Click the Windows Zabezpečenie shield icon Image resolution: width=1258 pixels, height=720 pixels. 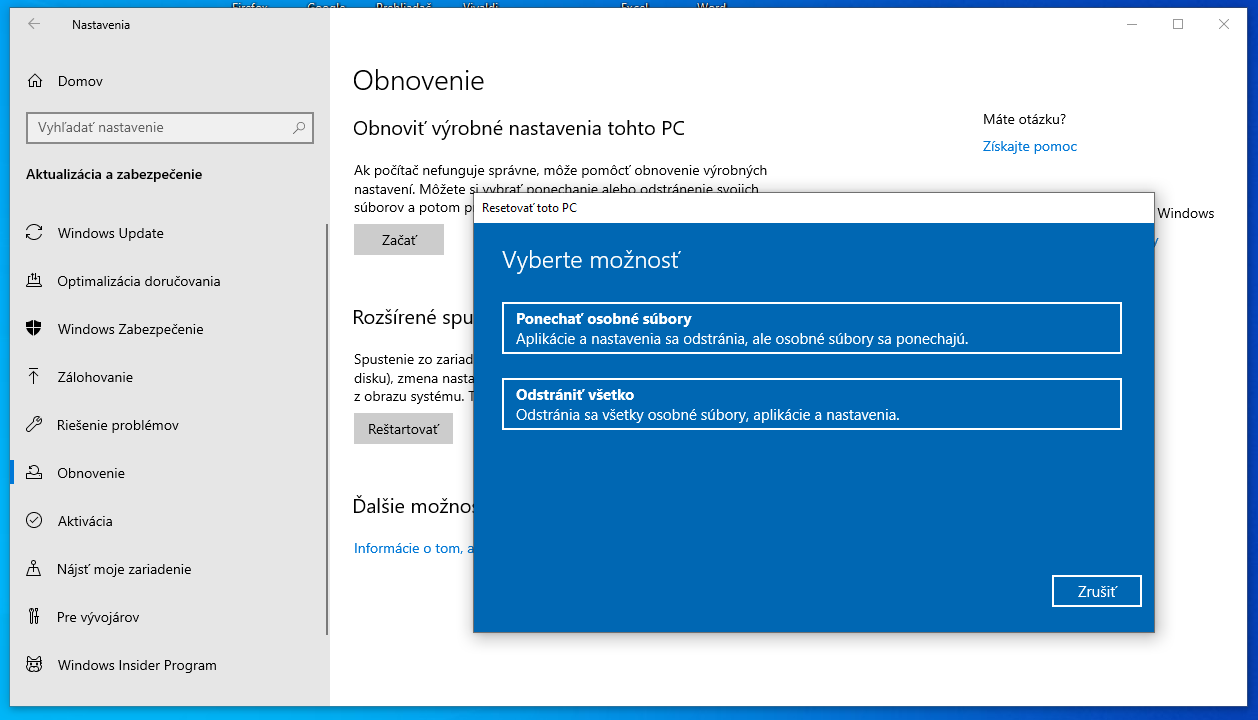[x=35, y=329]
